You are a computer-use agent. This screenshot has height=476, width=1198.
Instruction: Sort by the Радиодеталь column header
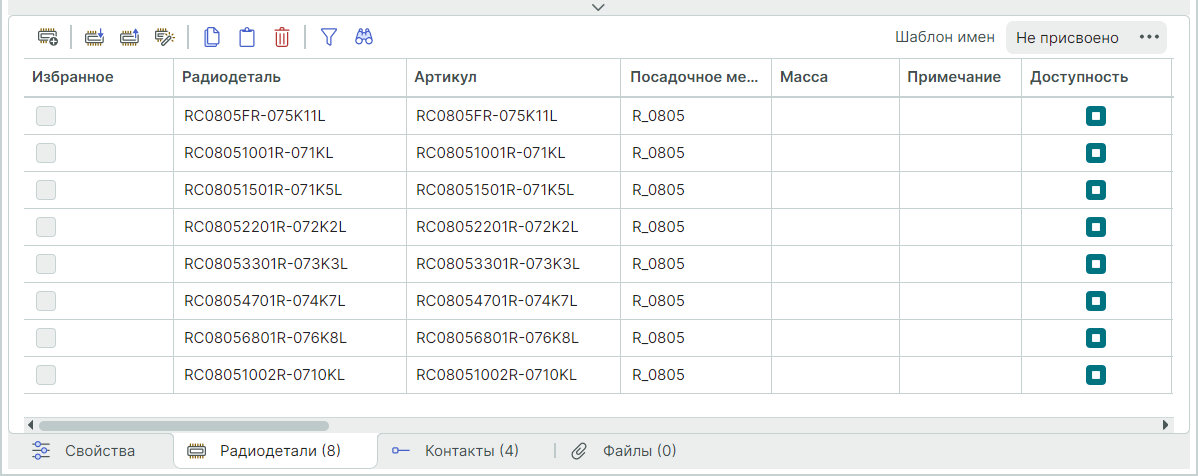pos(290,77)
